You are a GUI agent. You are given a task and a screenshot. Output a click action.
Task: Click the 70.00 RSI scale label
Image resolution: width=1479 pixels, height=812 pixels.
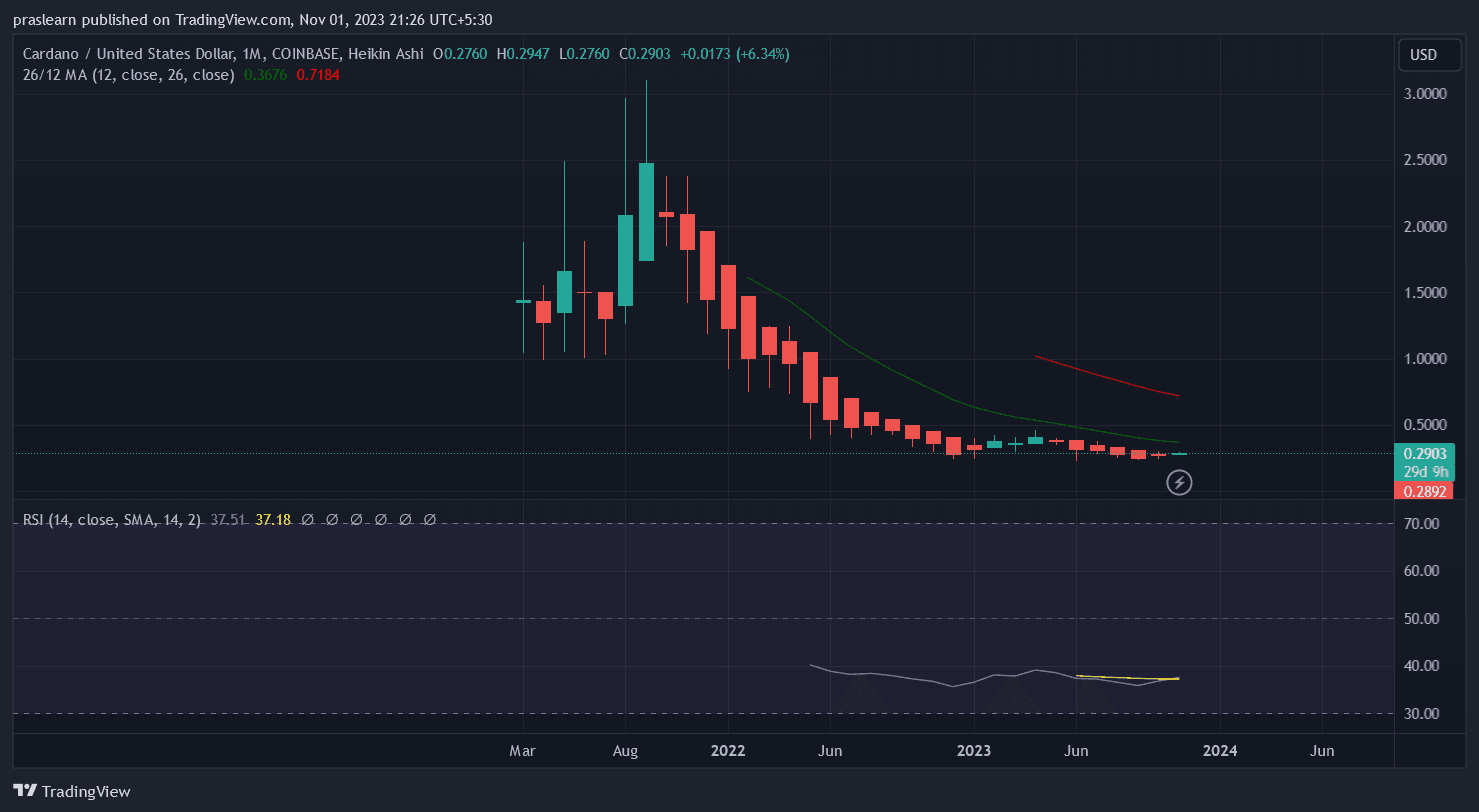1421,523
